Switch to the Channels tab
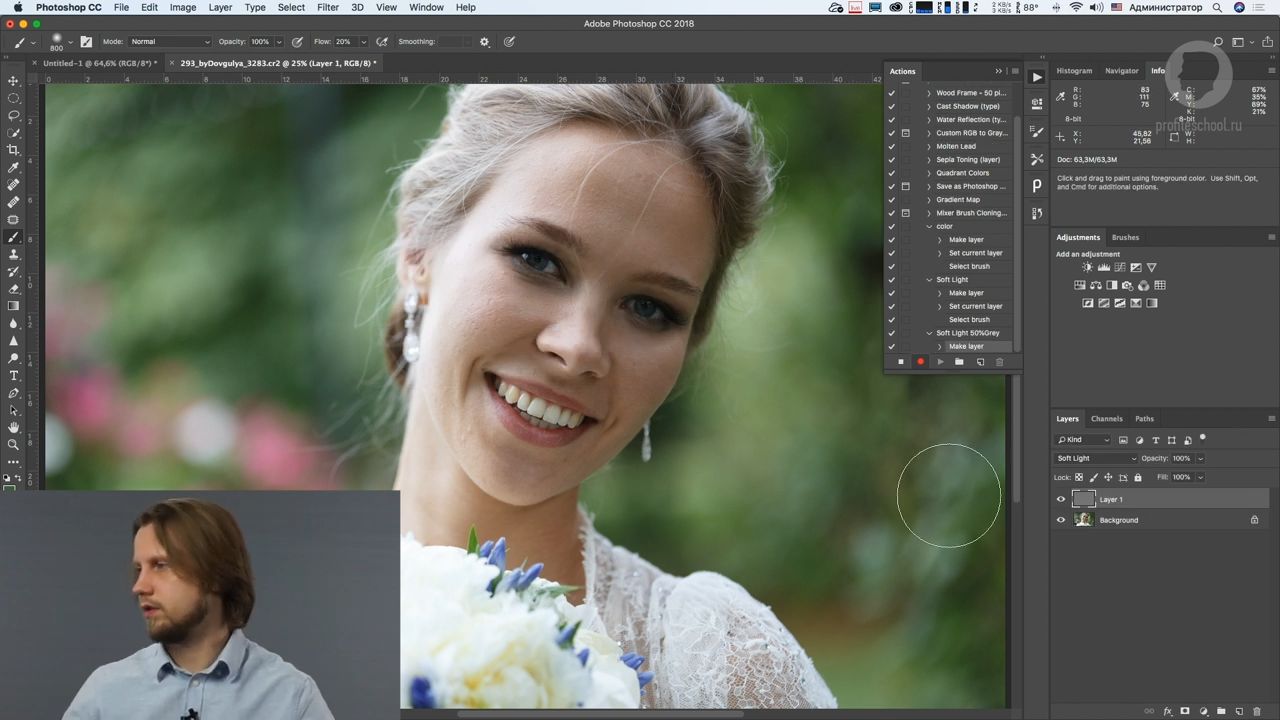 [1107, 418]
